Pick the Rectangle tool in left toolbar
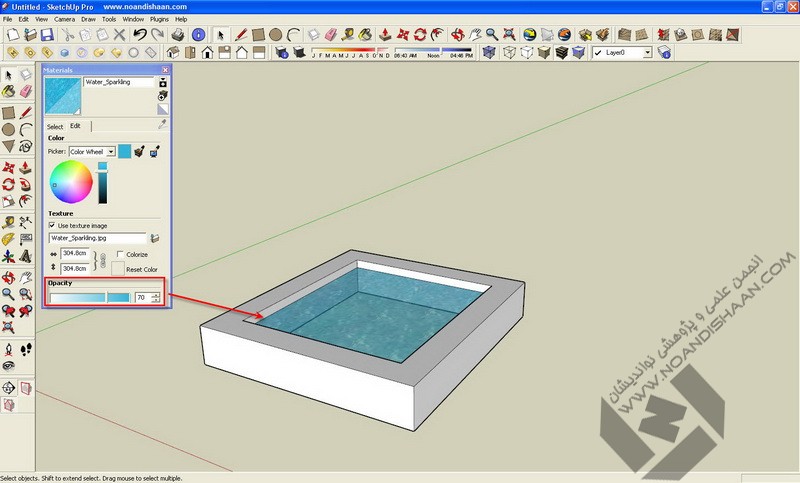800x483 pixels. click(9, 112)
